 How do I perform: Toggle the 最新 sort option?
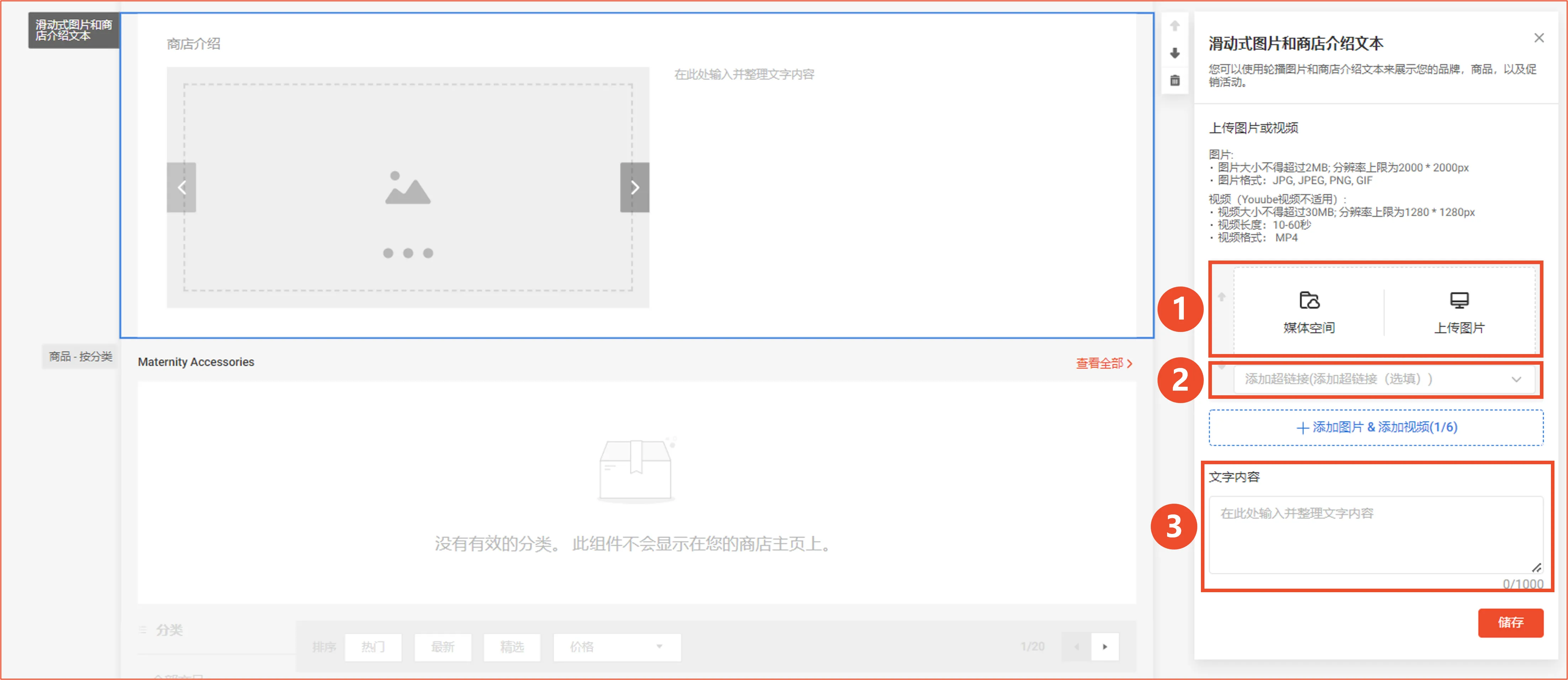(443, 647)
